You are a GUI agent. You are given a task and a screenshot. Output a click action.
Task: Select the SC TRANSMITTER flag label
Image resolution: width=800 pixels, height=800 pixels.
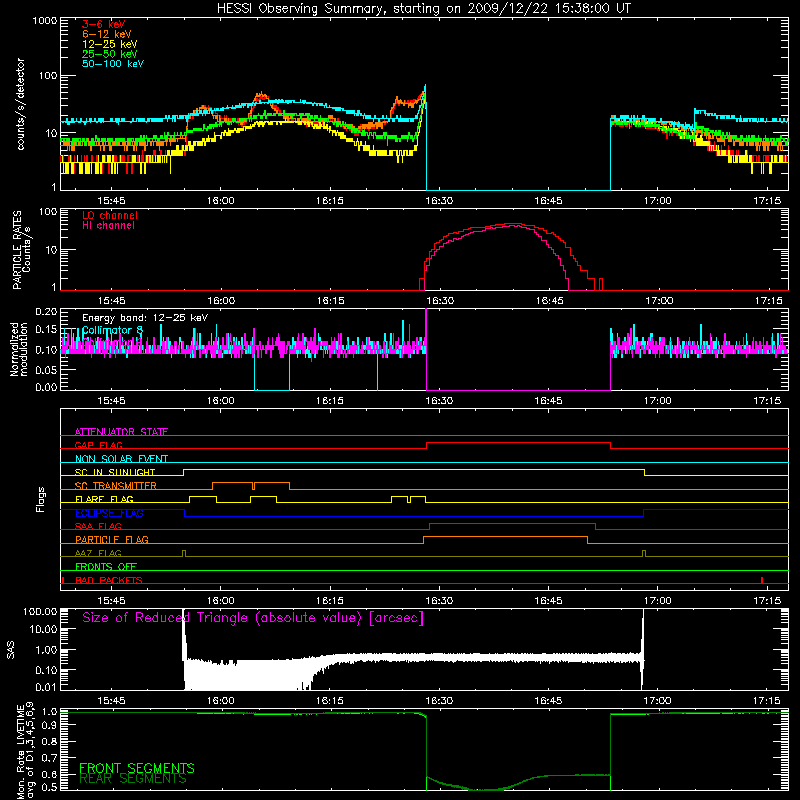point(115,486)
